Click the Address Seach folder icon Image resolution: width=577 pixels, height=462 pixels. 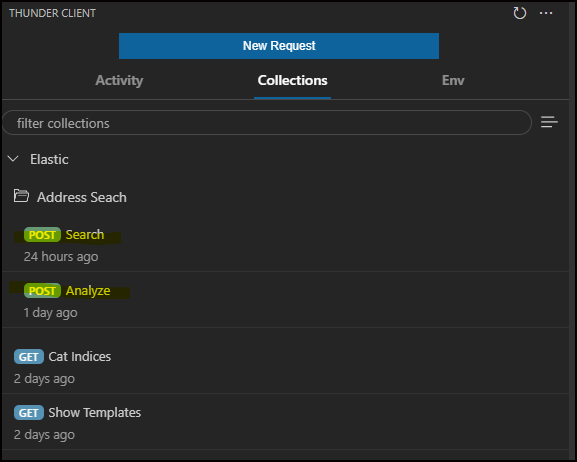click(21, 196)
